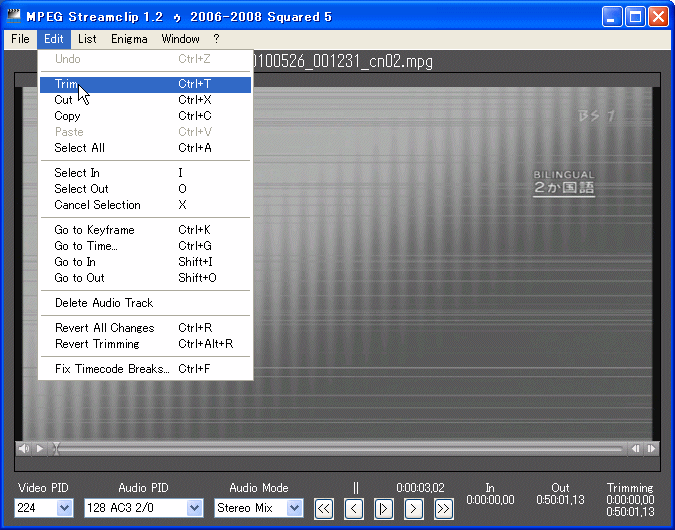The width and height of the screenshot is (675, 530).
Task: Expand the Audio PID combo box
Action: coord(195,508)
